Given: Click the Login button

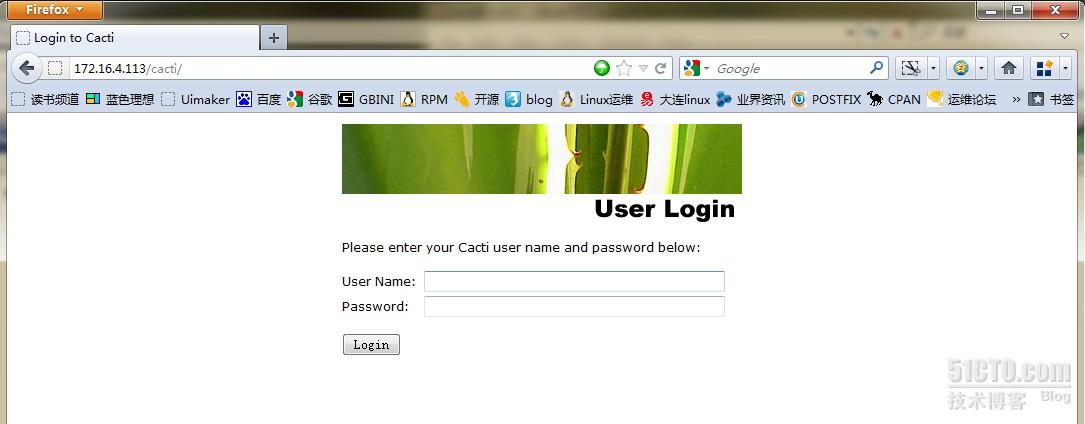Looking at the screenshot, I should click(371, 344).
